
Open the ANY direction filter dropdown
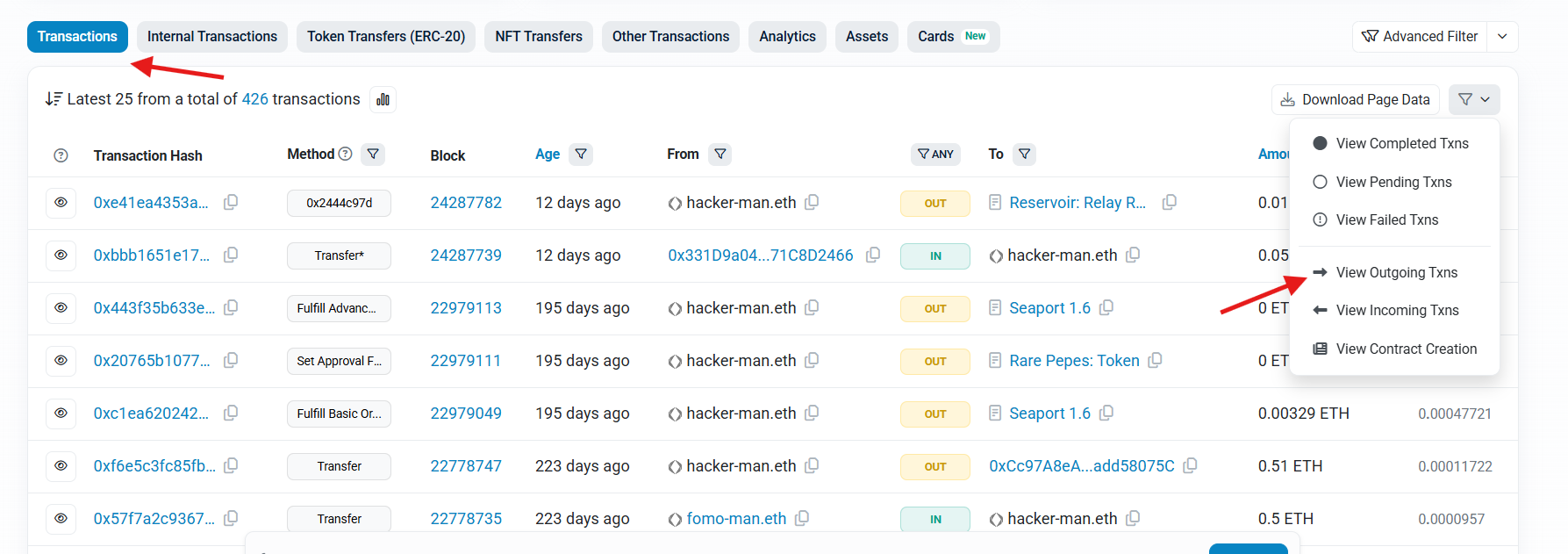[935, 155]
